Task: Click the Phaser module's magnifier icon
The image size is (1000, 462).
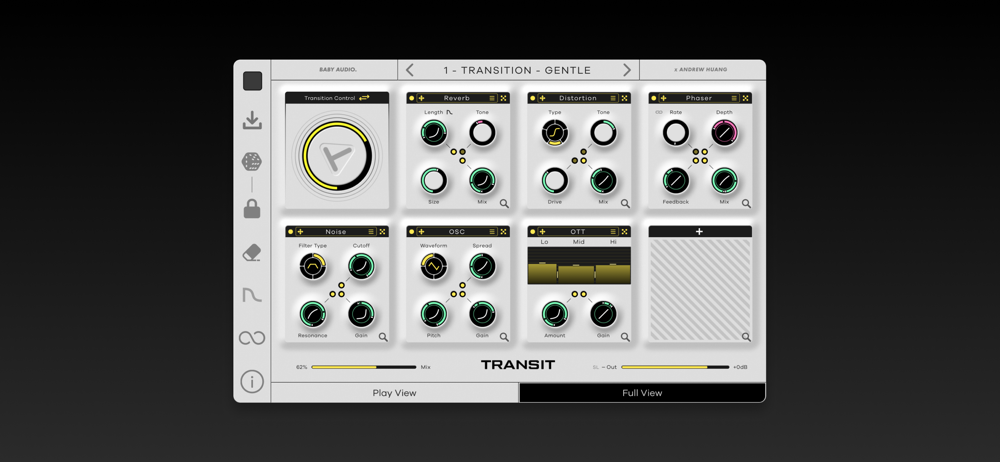Action: (x=746, y=204)
